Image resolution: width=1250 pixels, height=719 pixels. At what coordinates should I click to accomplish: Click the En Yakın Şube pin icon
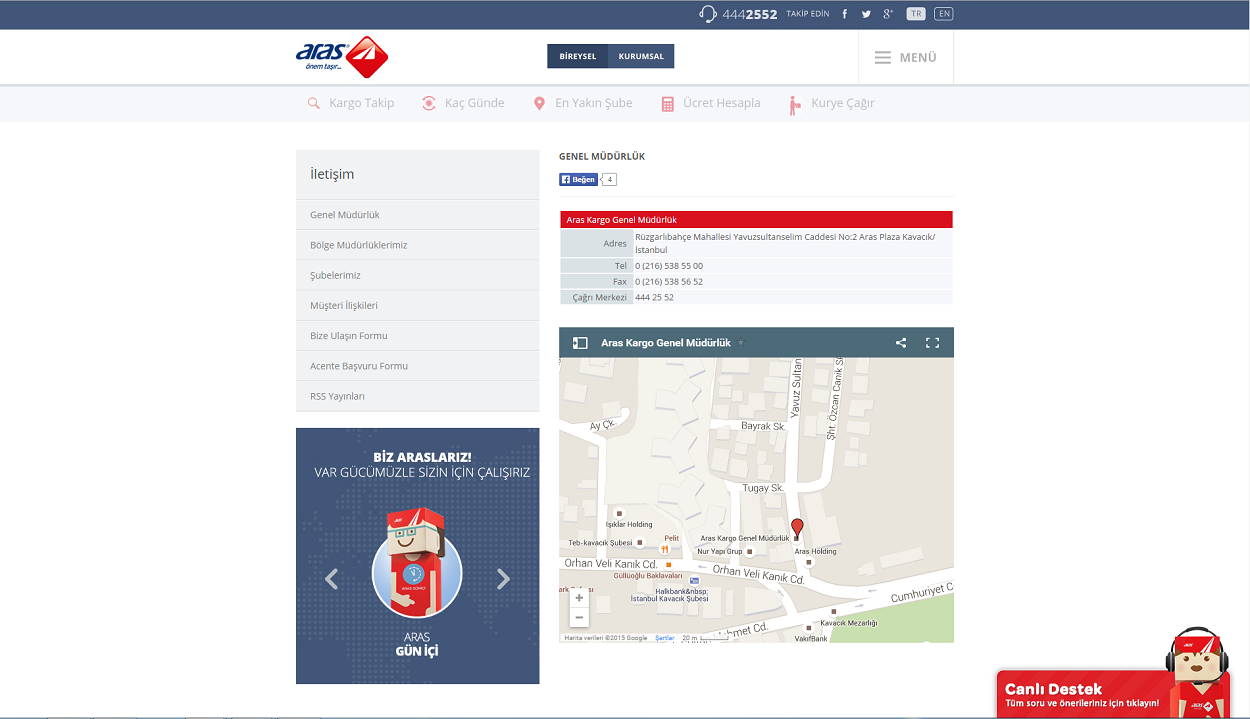coord(539,103)
